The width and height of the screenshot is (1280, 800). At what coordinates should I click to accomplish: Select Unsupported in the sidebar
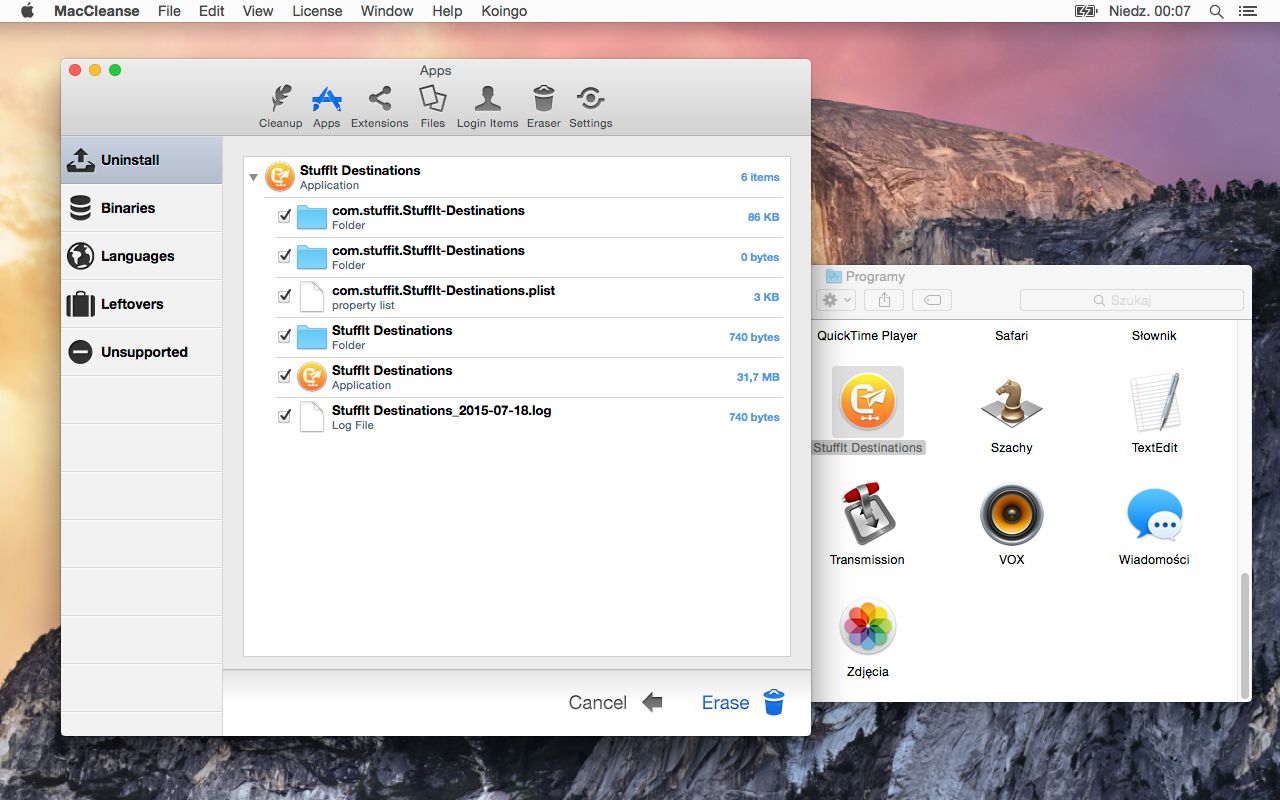(141, 352)
